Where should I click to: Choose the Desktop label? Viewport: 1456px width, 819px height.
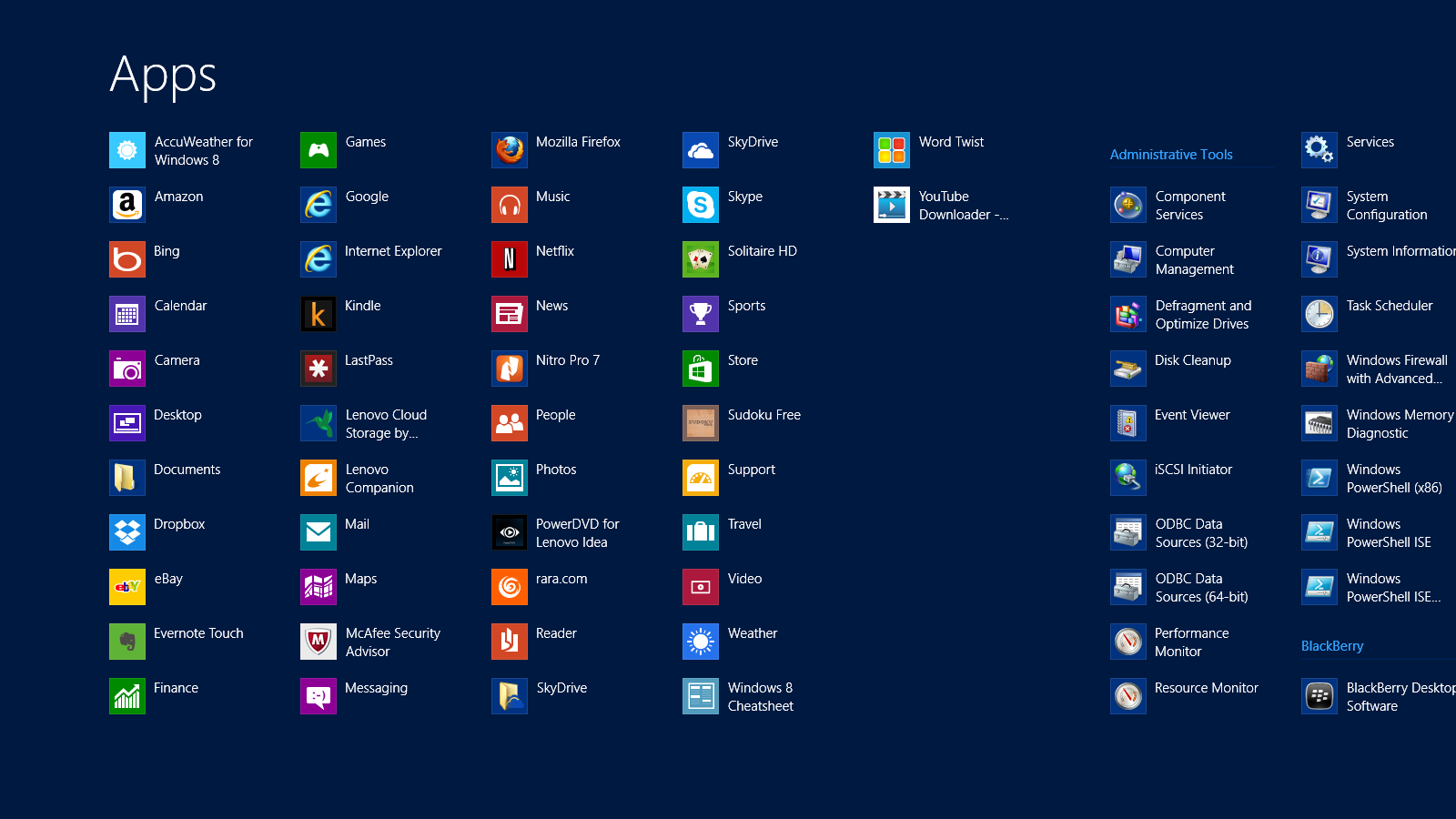point(177,415)
